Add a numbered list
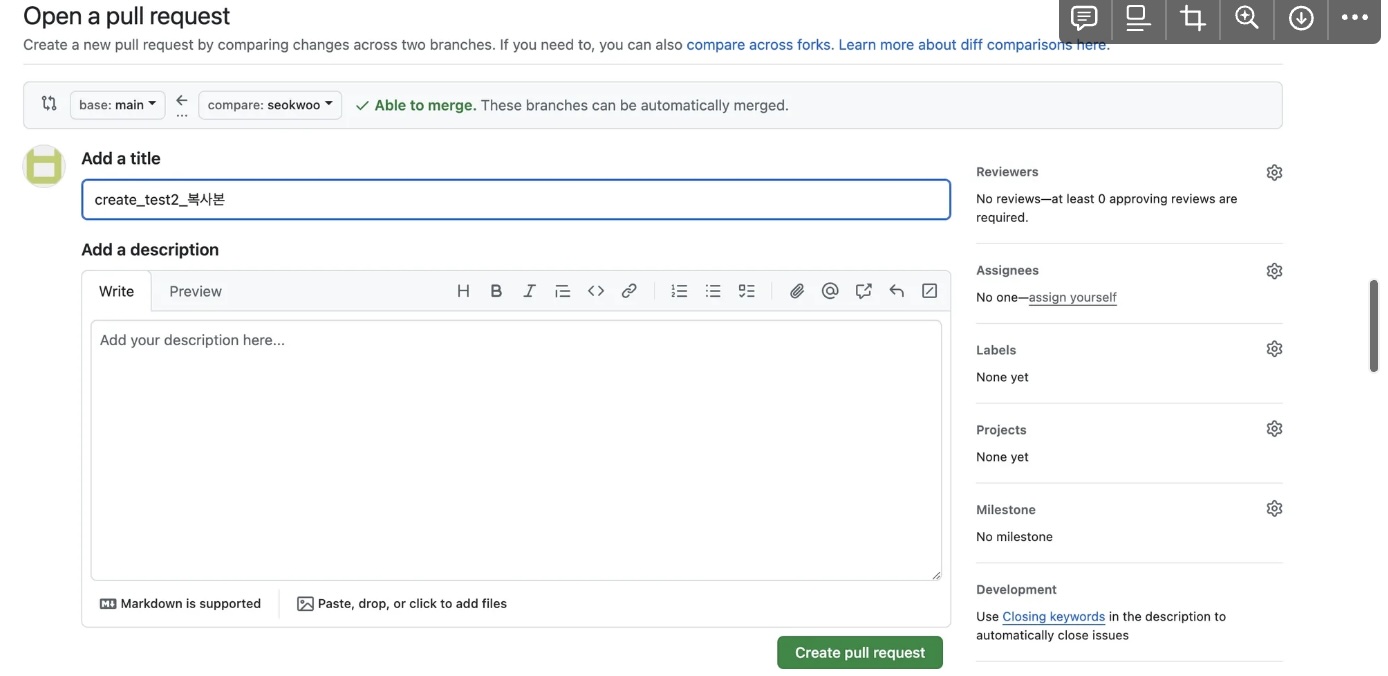 pos(679,290)
